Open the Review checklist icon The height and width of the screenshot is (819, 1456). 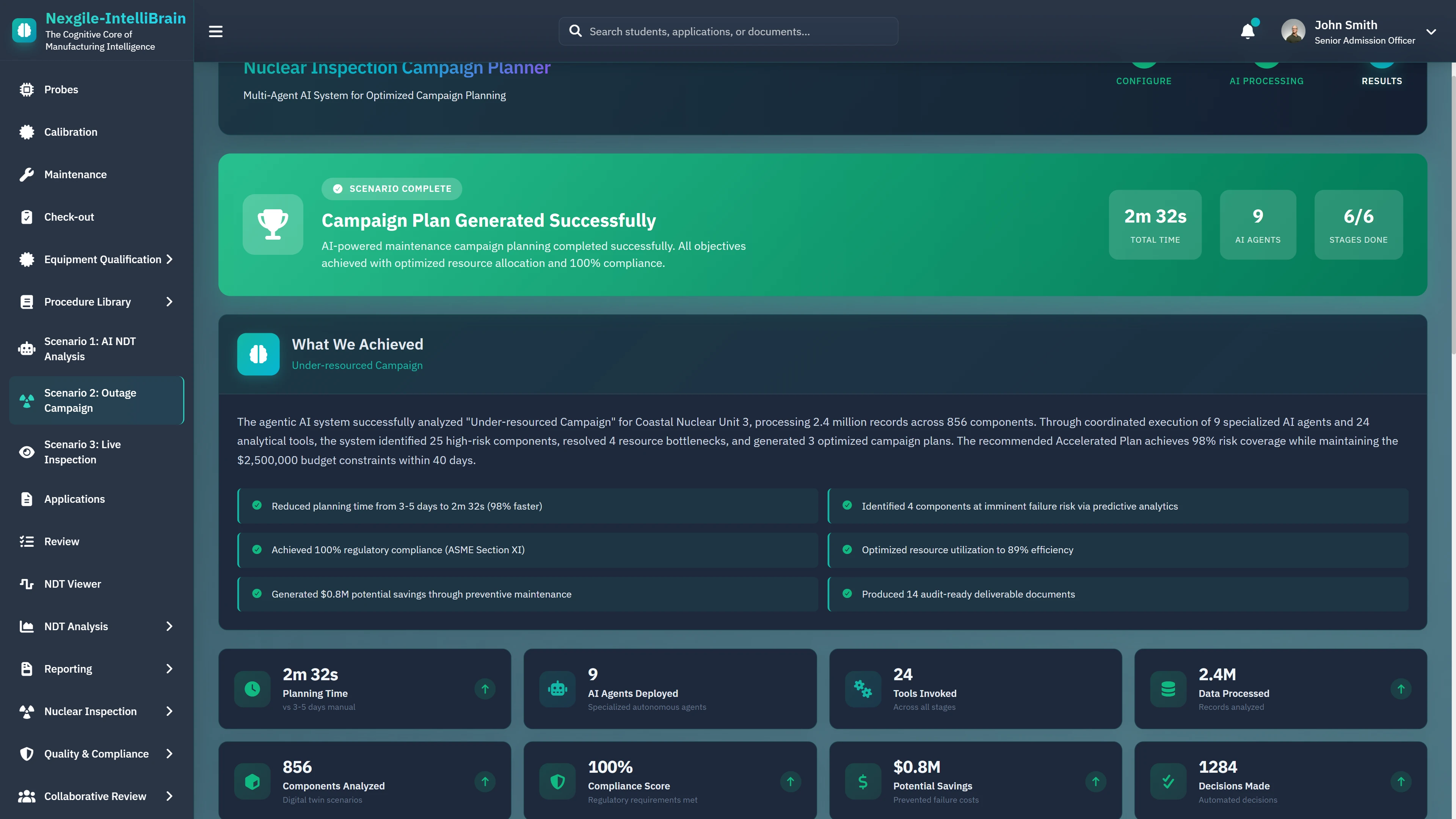click(27, 541)
